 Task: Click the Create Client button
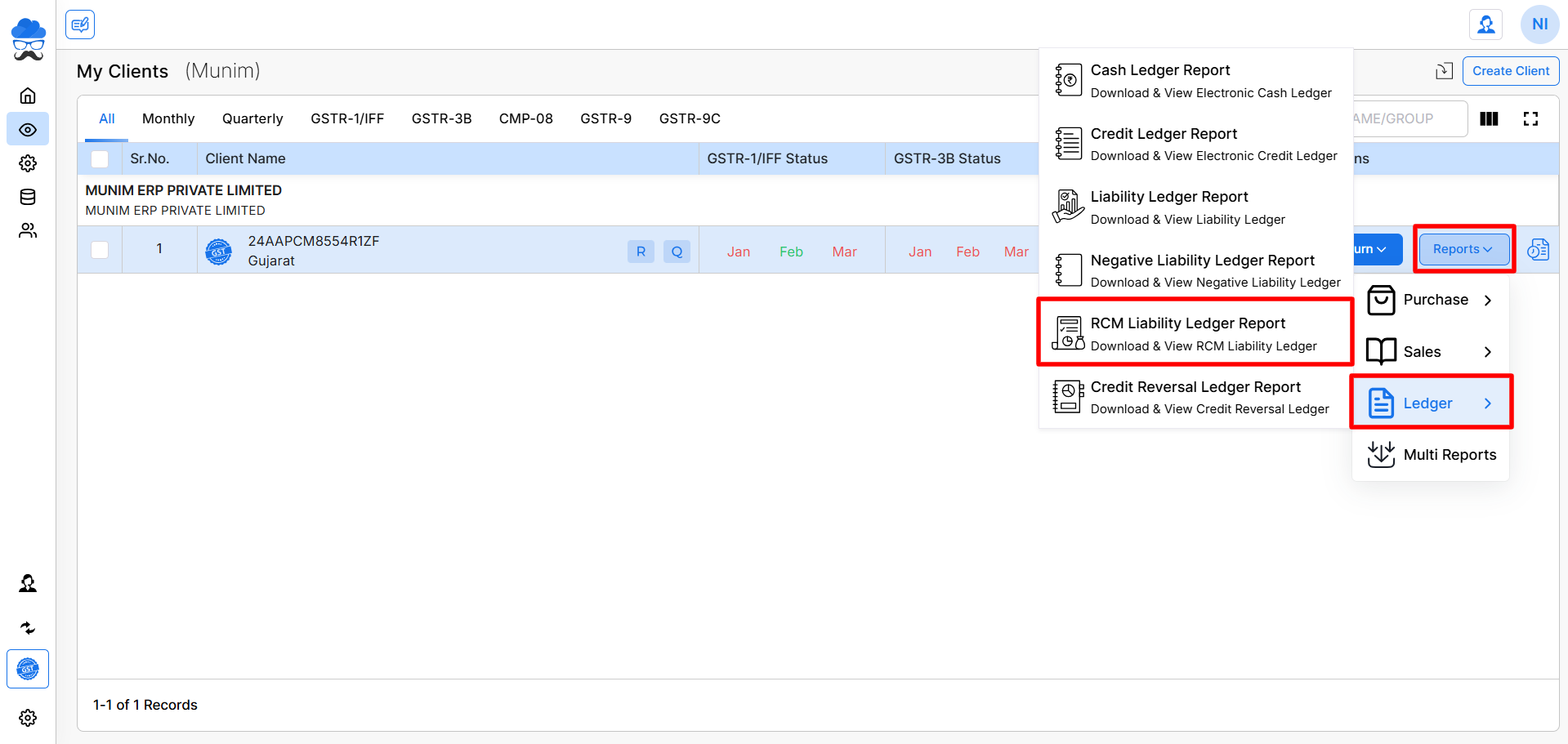coord(1510,71)
